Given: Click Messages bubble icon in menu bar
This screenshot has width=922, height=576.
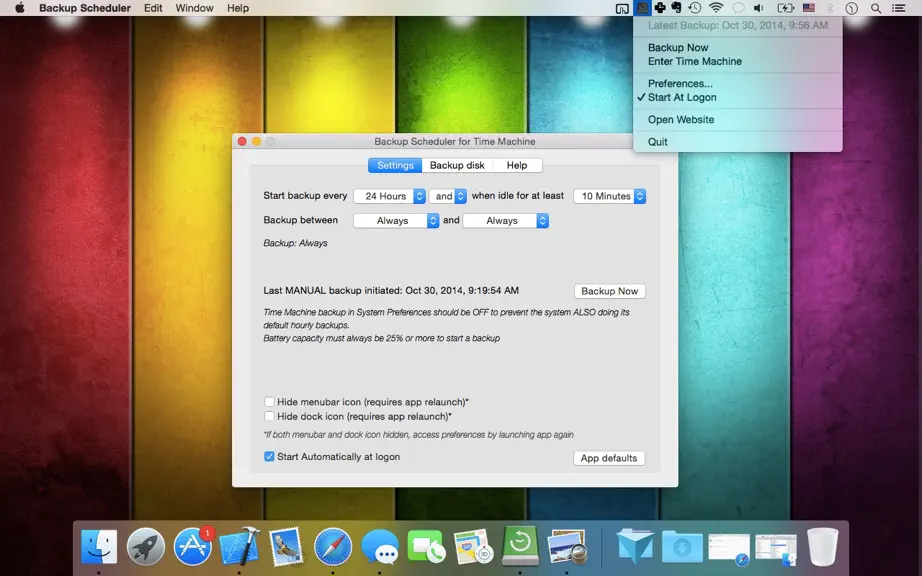Looking at the screenshot, I should [x=738, y=8].
